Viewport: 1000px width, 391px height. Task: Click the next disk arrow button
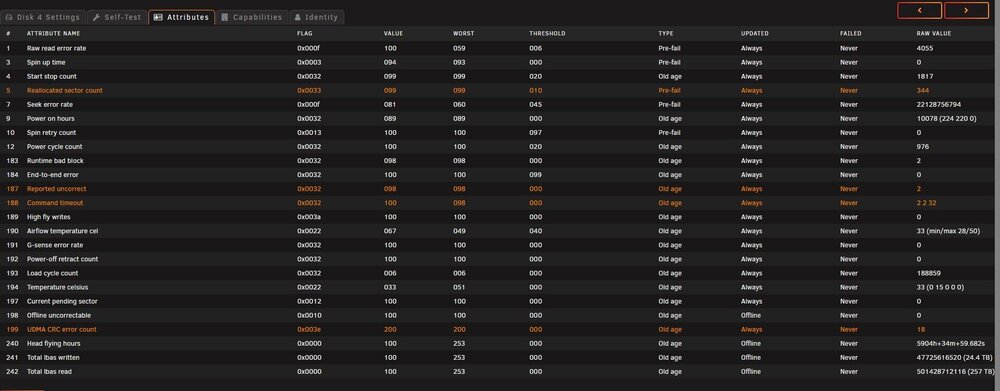click(x=966, y=10)
